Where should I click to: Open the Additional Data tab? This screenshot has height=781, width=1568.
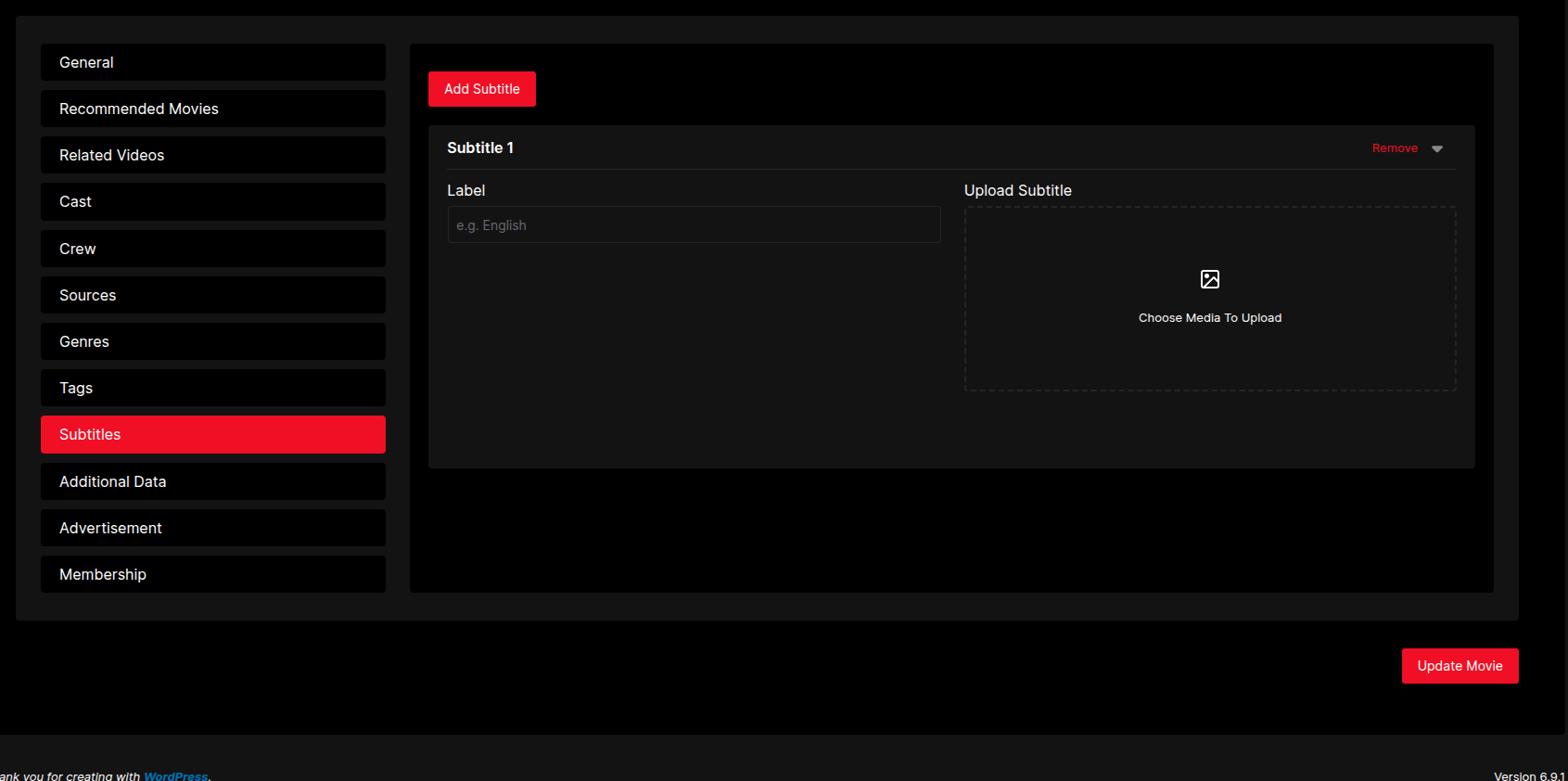pos(213,481)
